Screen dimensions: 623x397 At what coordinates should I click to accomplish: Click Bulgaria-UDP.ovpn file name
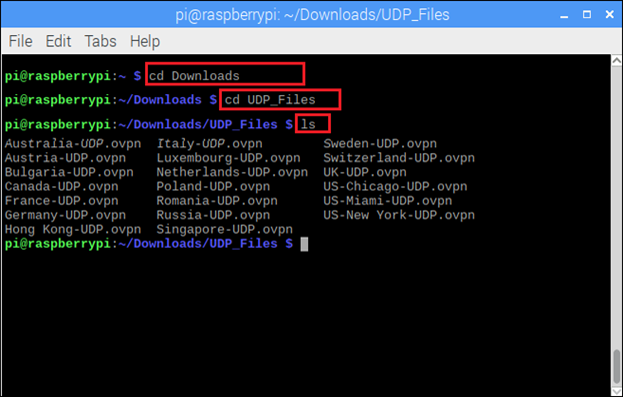69,172
